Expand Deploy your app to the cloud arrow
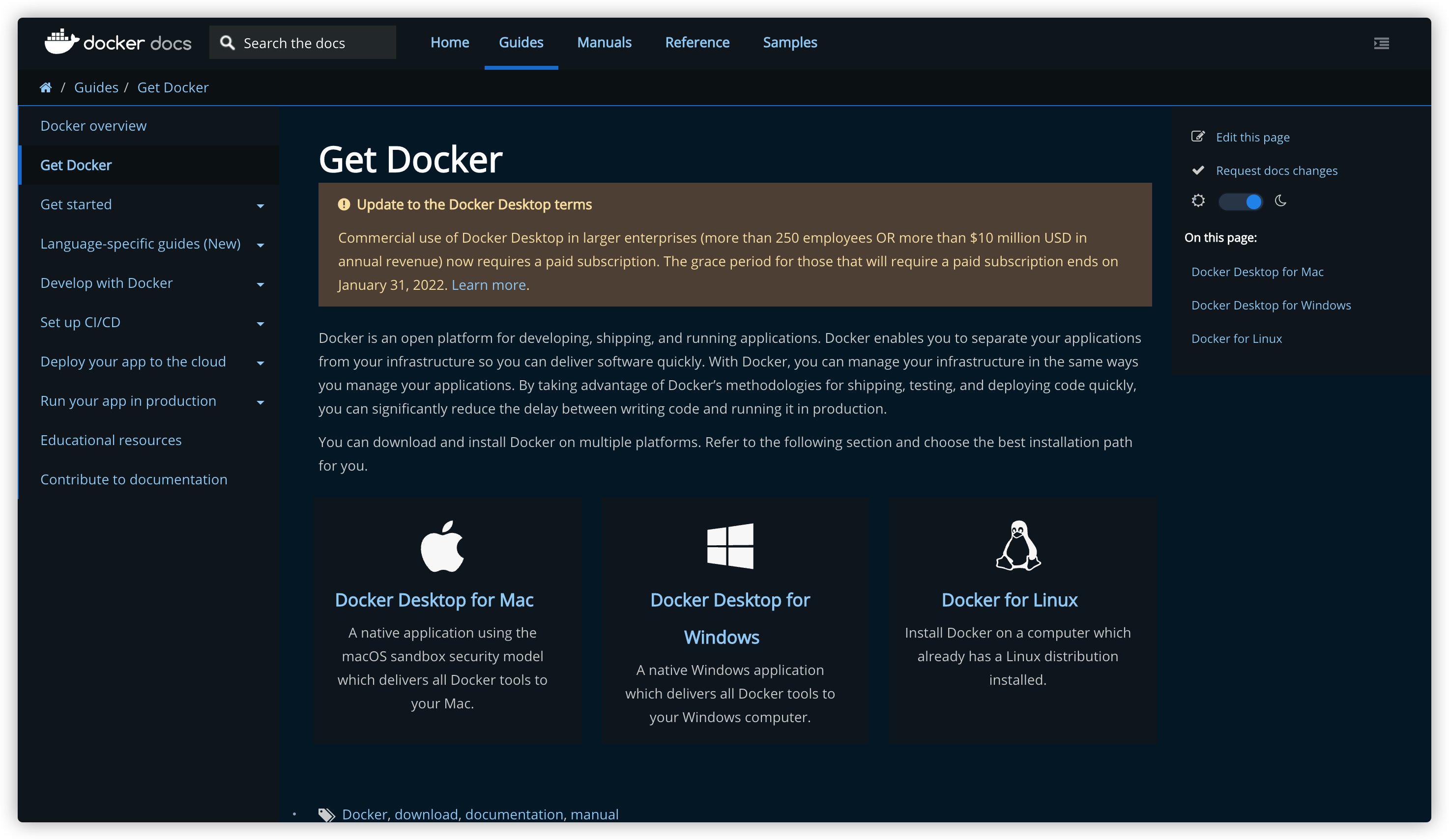The height and width of the screenshot is (840, 1449). [x=261, y=363]
